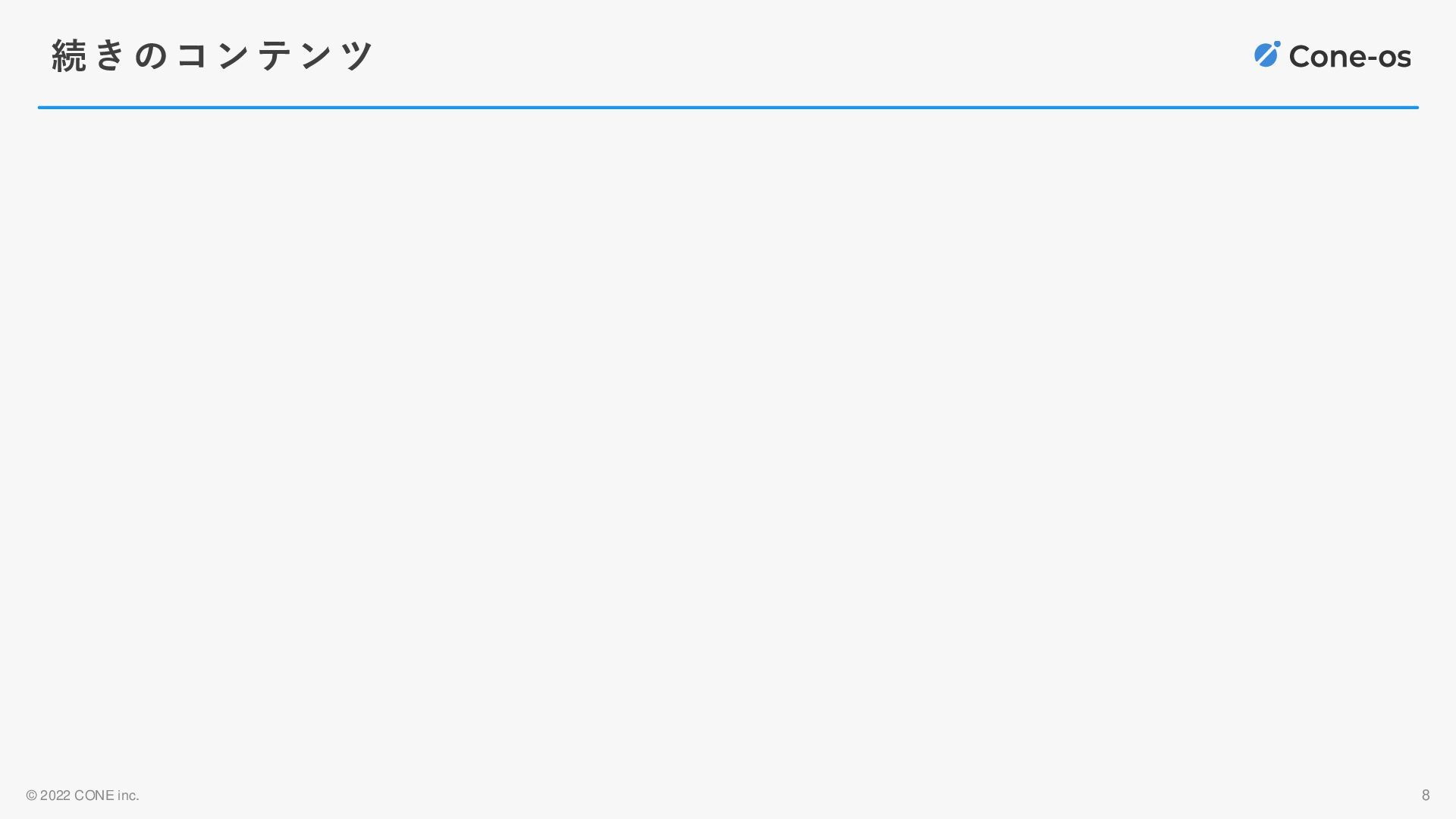The height and width of the screenshot is (819, 1456).
Task: Click the os letters ending the wordmark
Action: coord(1395,58)
